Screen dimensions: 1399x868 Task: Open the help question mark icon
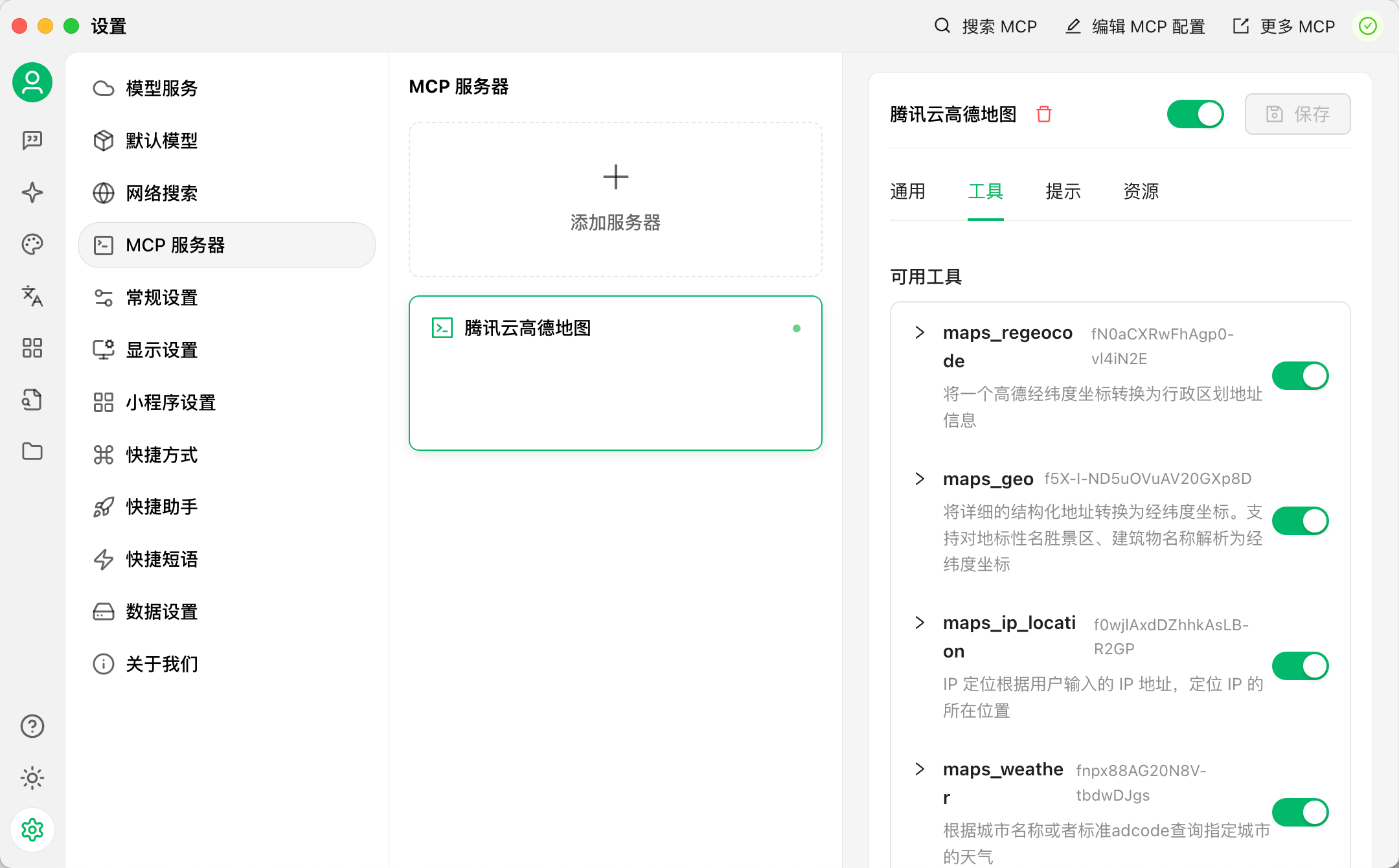coord(32,726)
